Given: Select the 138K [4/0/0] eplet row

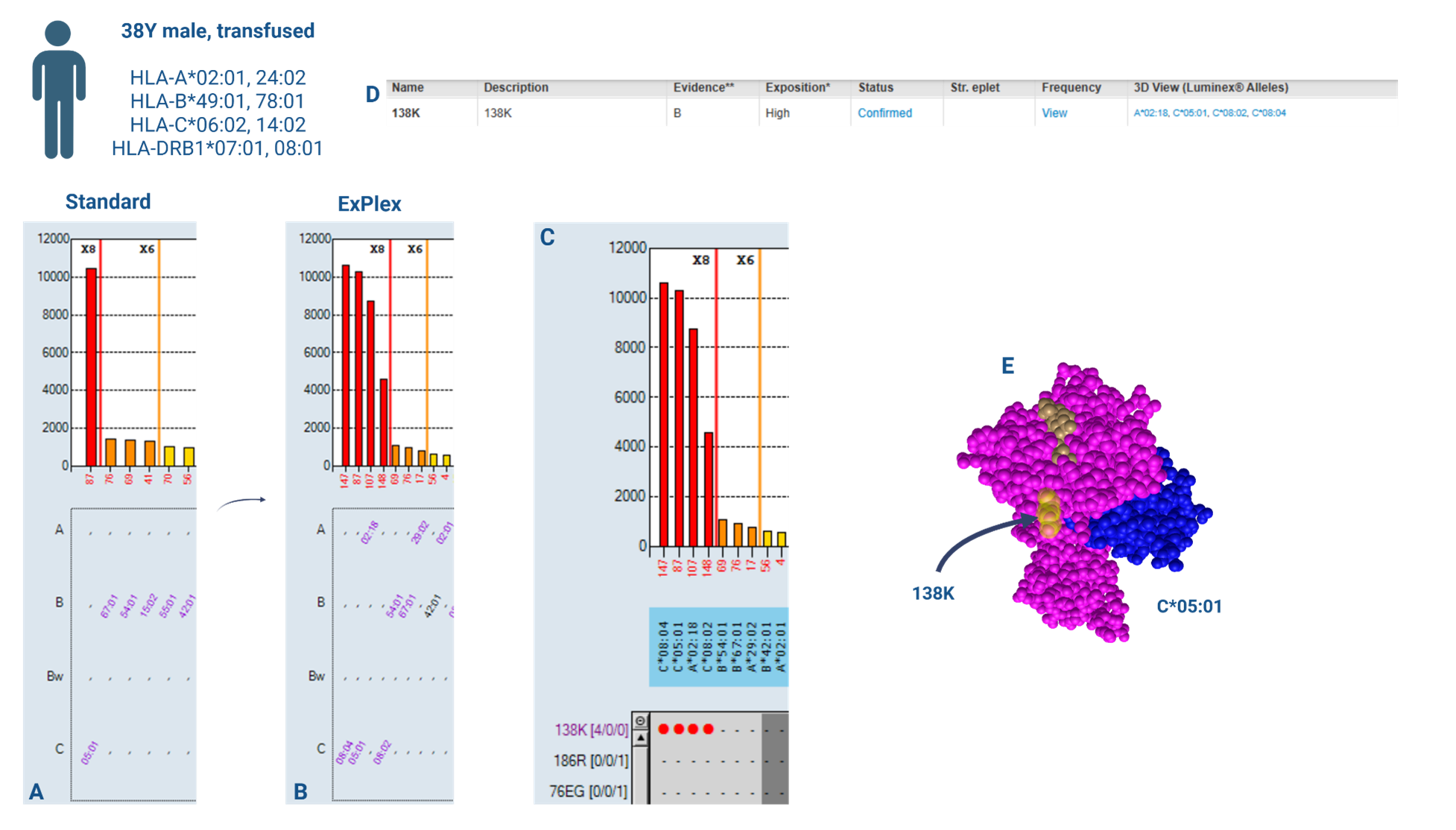Looking at the screenshot, I should (591, 730).
